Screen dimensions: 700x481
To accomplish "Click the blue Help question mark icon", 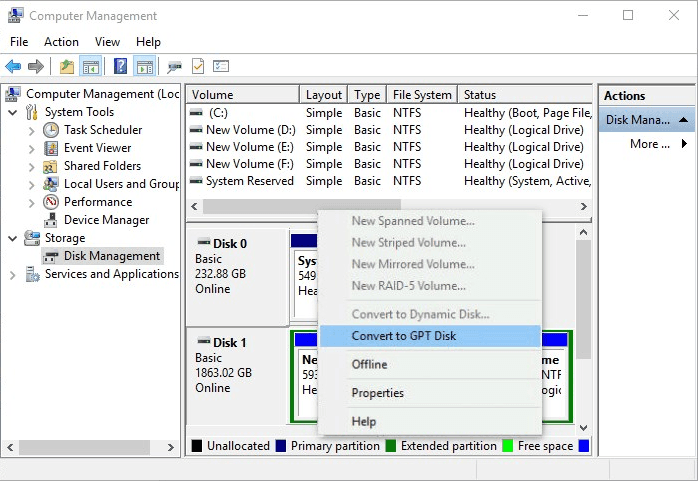I will click(120, 67).
